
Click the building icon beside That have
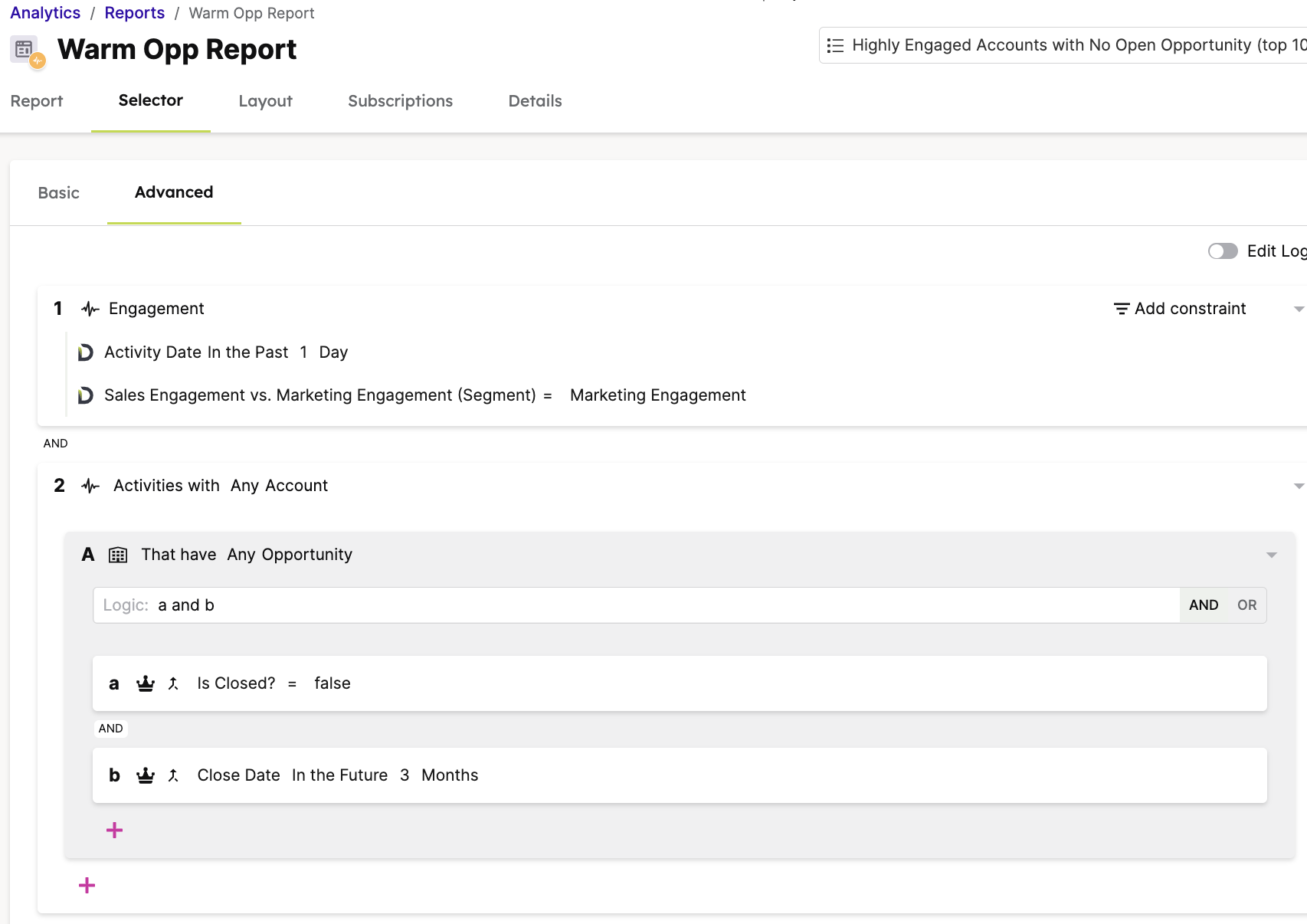point(118,555)
